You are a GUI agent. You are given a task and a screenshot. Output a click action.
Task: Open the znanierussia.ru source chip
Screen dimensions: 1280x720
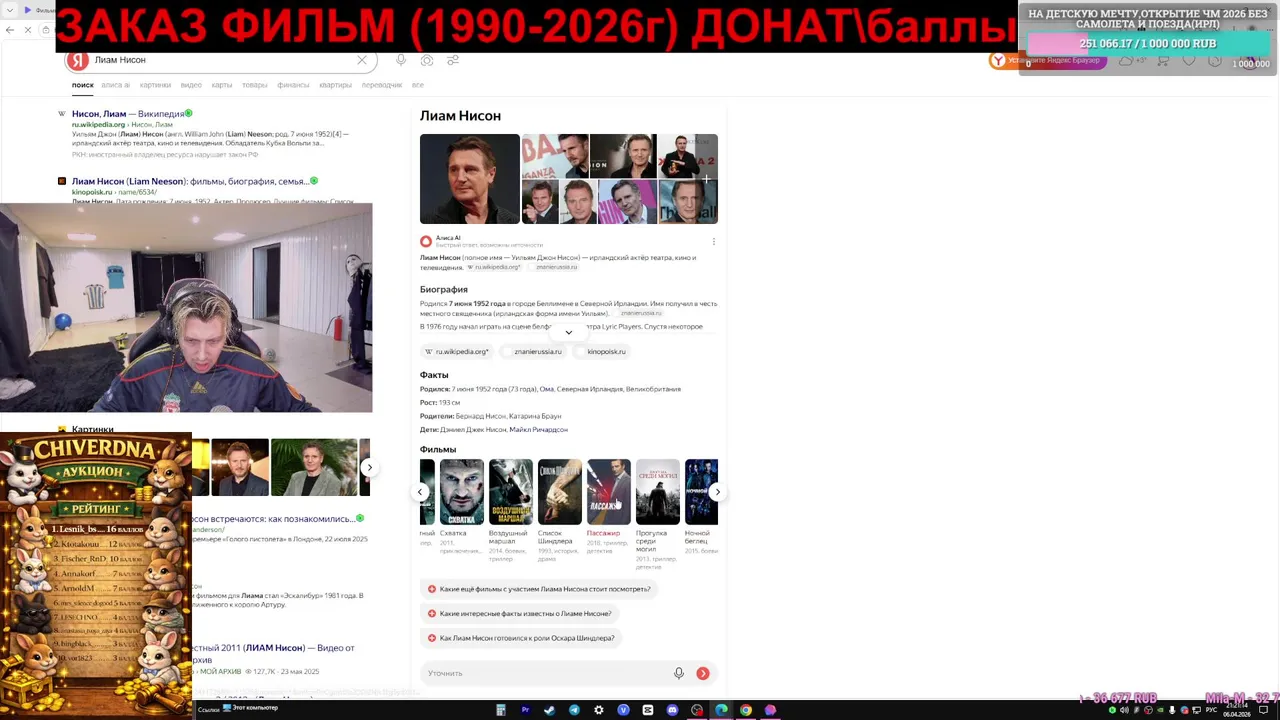click(534, 352)
